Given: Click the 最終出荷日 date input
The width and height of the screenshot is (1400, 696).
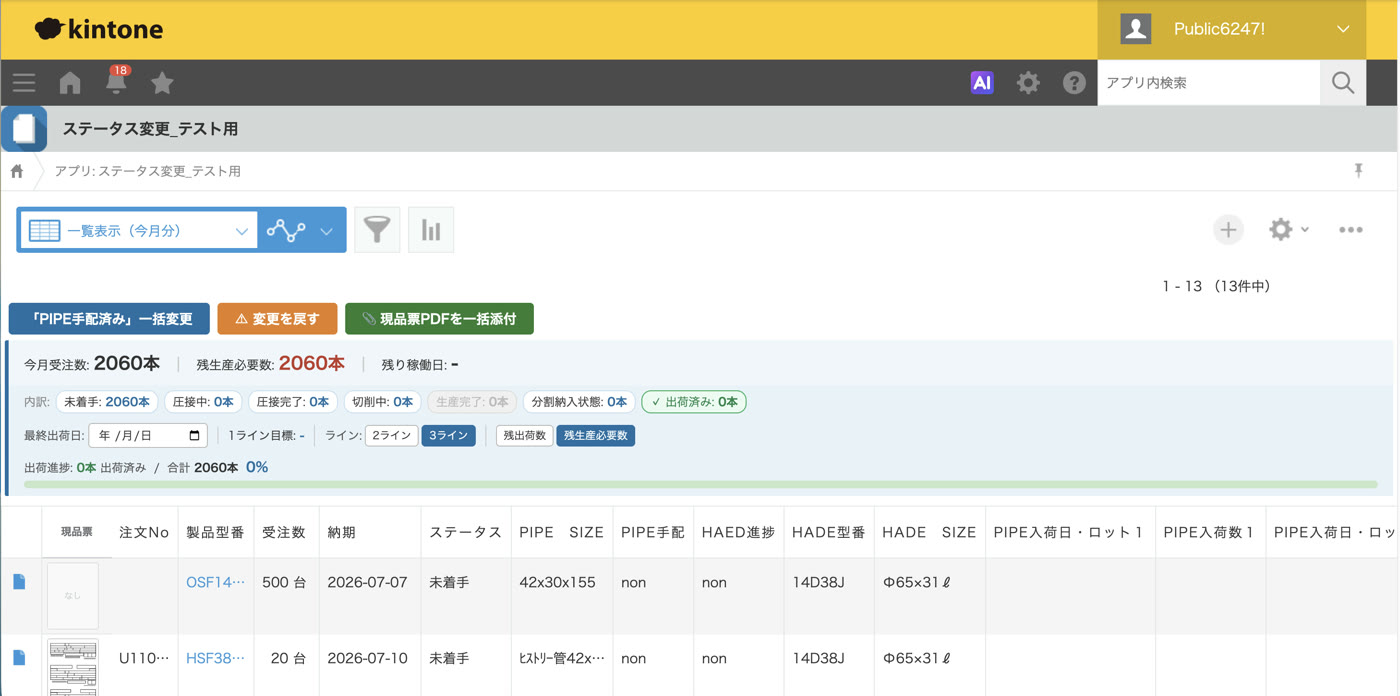Looking at the screenshot, I should 148,436.
